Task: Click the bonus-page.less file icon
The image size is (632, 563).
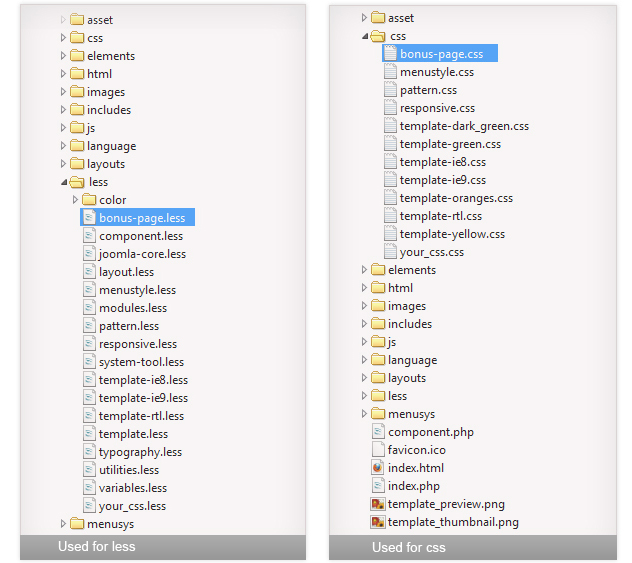Action: coord(89,218)
